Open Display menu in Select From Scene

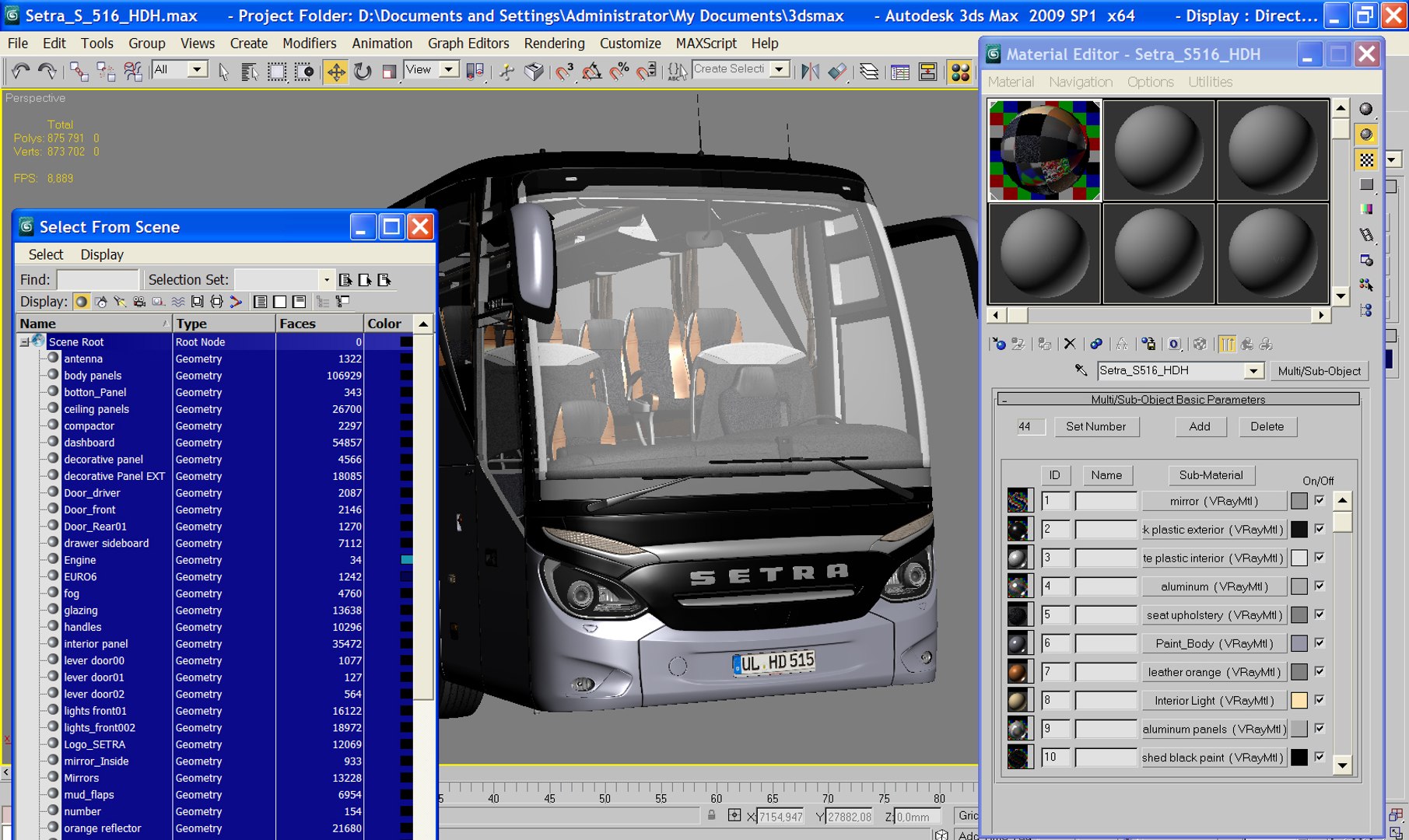[102, 255]
